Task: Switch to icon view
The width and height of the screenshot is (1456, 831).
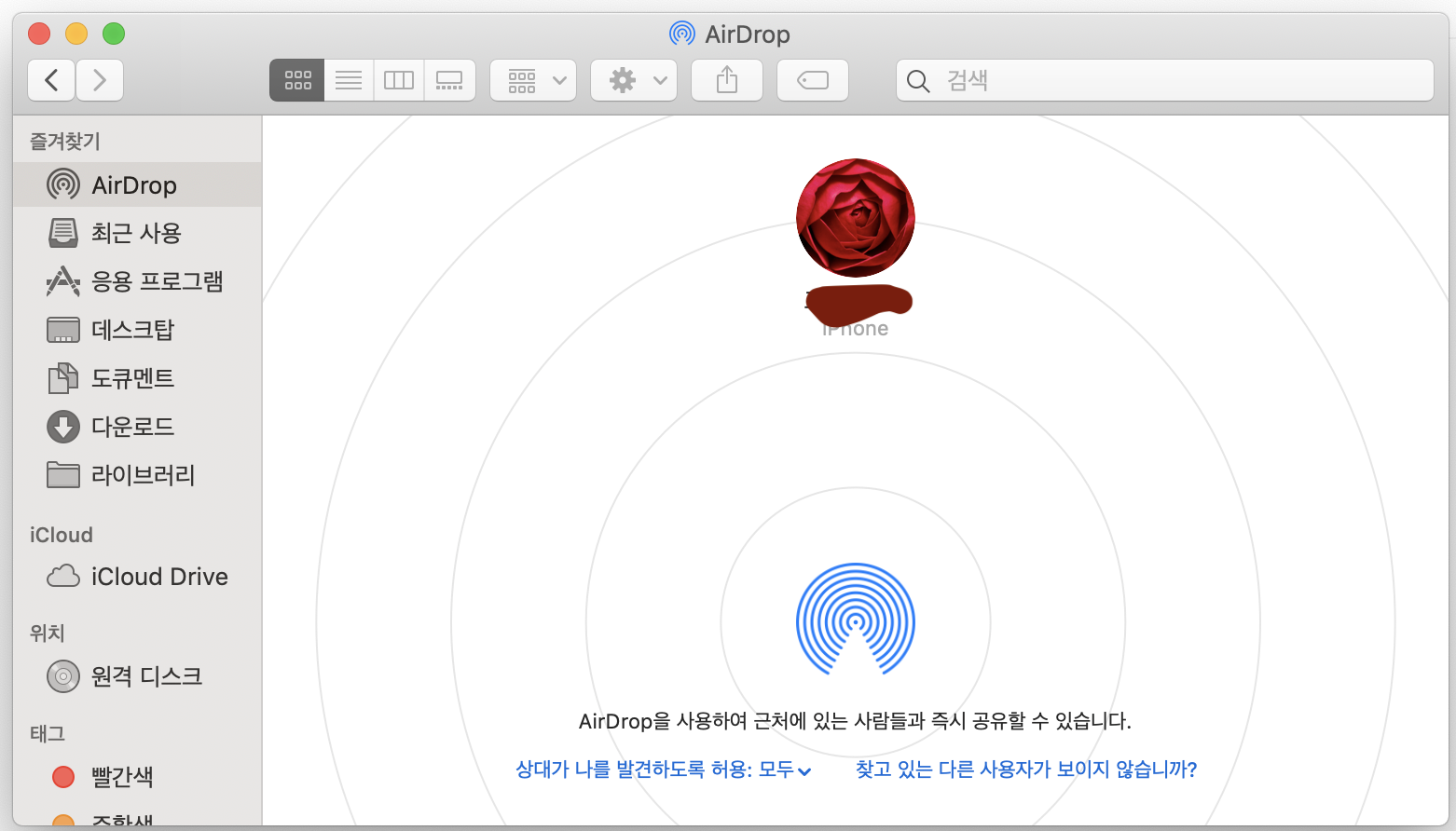Action: tap(297, 80)
